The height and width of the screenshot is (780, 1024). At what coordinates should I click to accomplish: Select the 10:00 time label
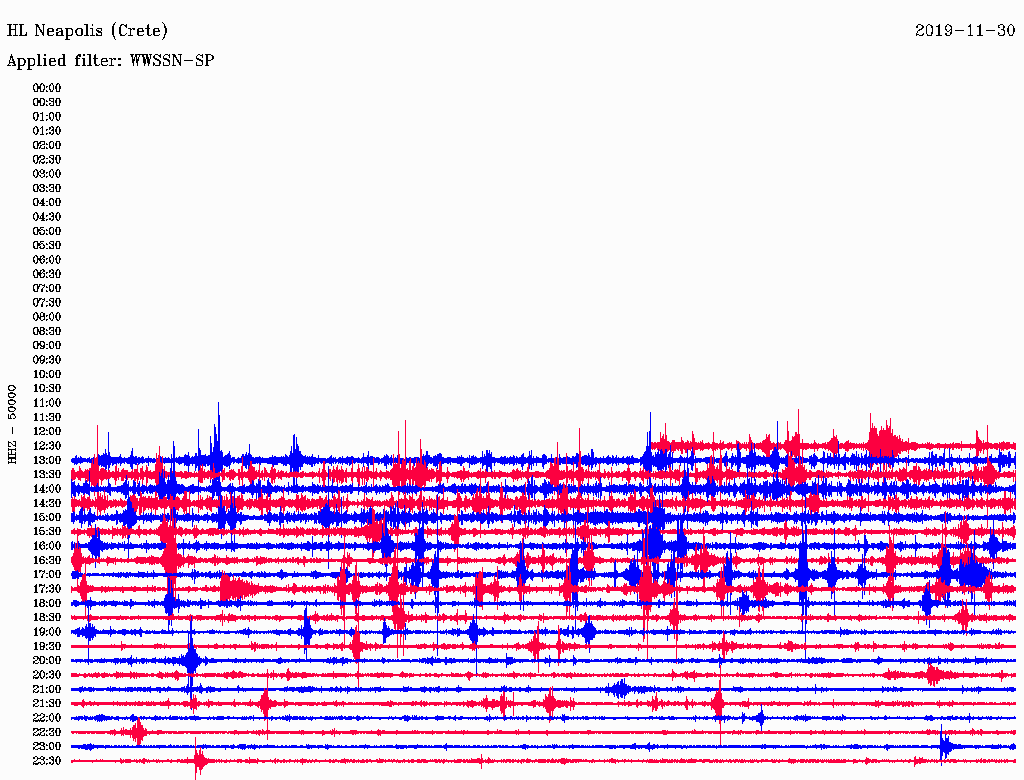[x=47, y=374]
